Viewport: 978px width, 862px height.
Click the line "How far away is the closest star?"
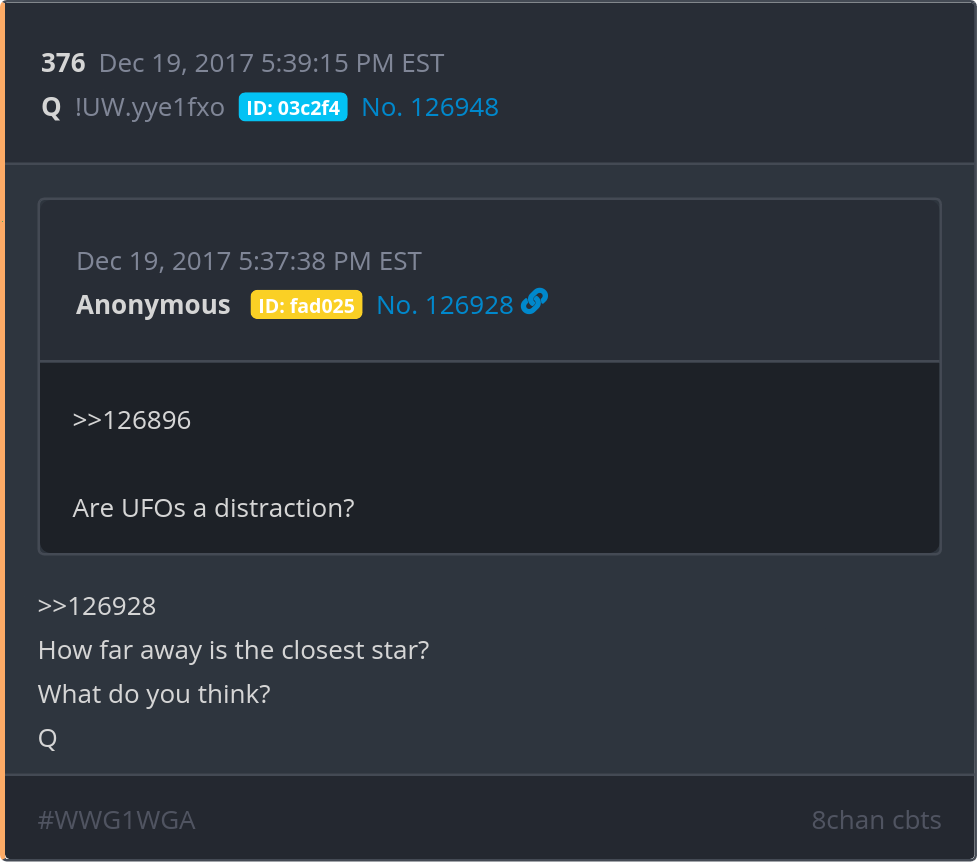click(x=233, y=650)
